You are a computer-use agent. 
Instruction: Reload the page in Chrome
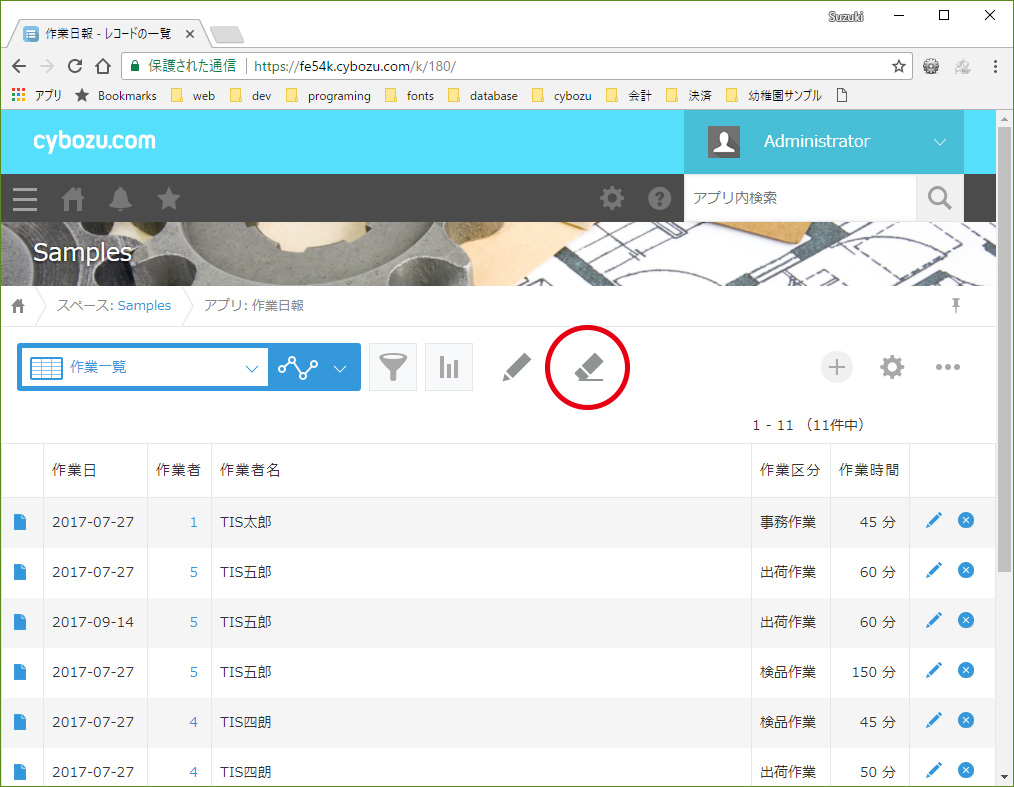tap(75, 66)
